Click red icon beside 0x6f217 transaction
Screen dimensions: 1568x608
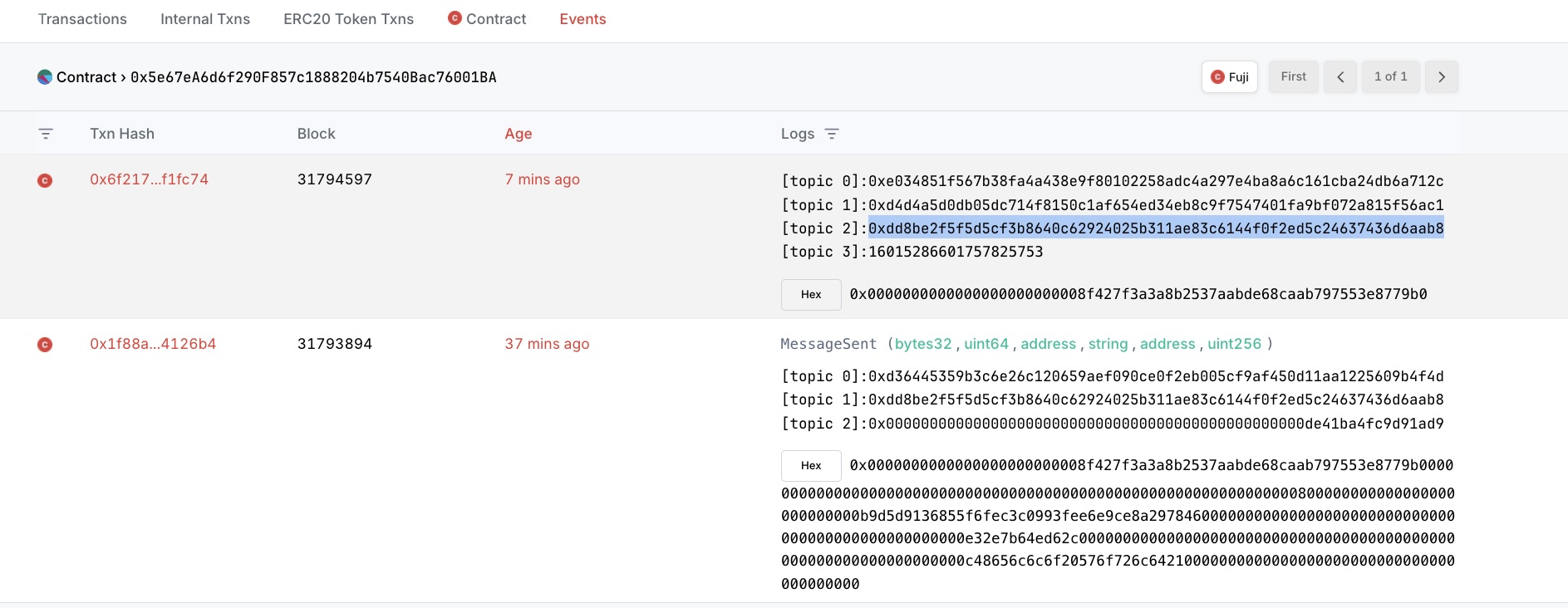45,180
